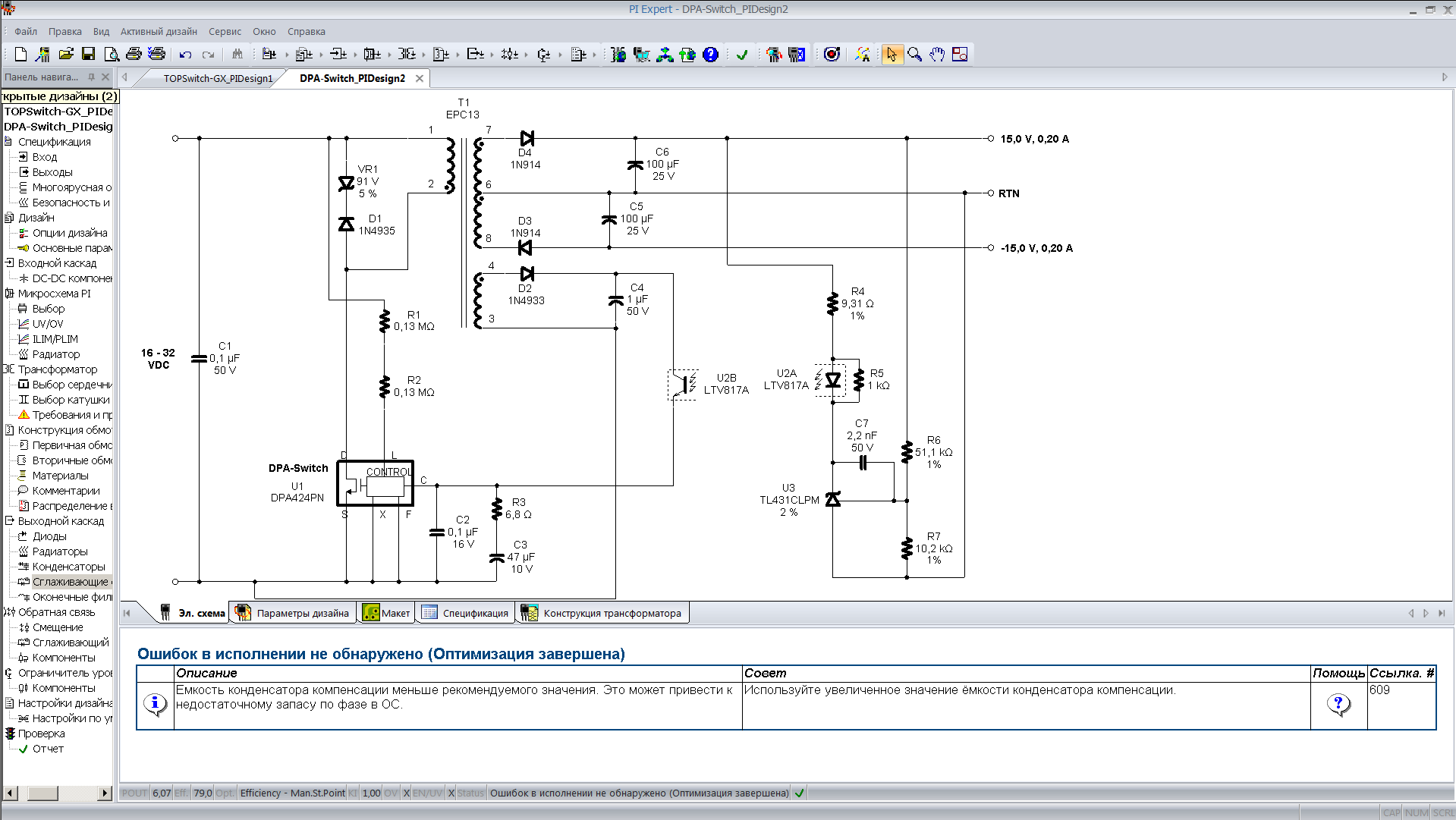The width and height of the screenshot is (1456, 820).
Task: Click the help bubble for message 609
Action: (1338, 705)
